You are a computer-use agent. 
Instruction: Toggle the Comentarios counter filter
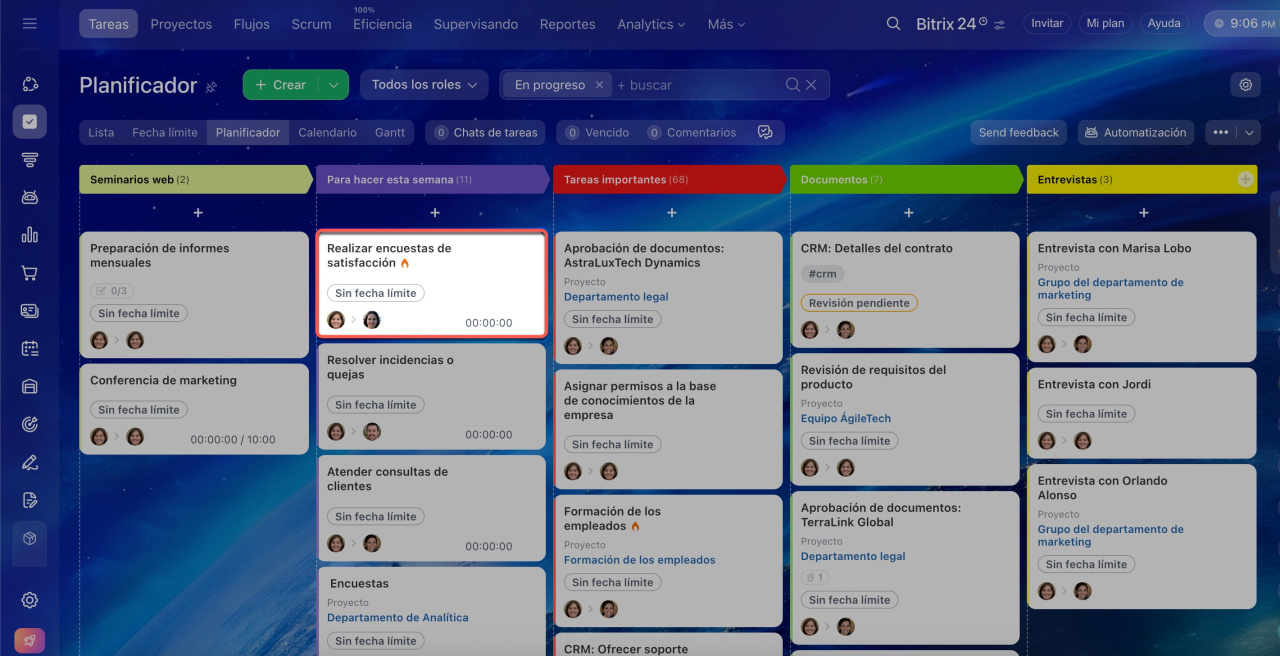[691, 133]
